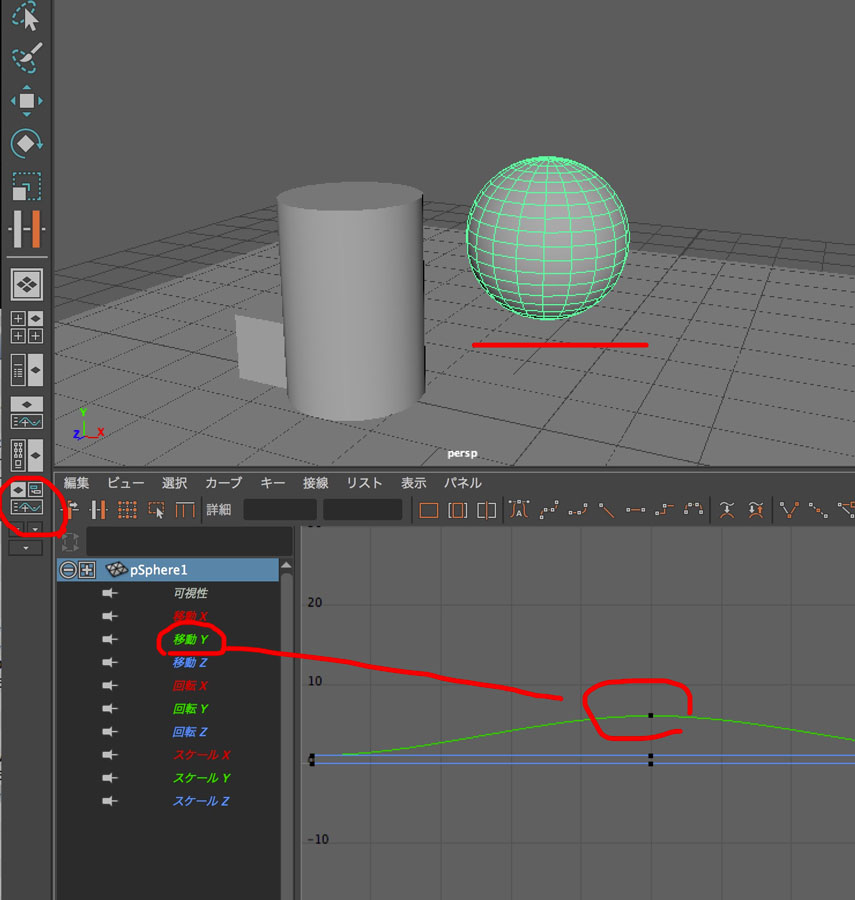Click the Frame Playback Range icon
Image resolution: width=855 pixels, height=900 pixels.
pyautogui.click(x=457, y=510)
